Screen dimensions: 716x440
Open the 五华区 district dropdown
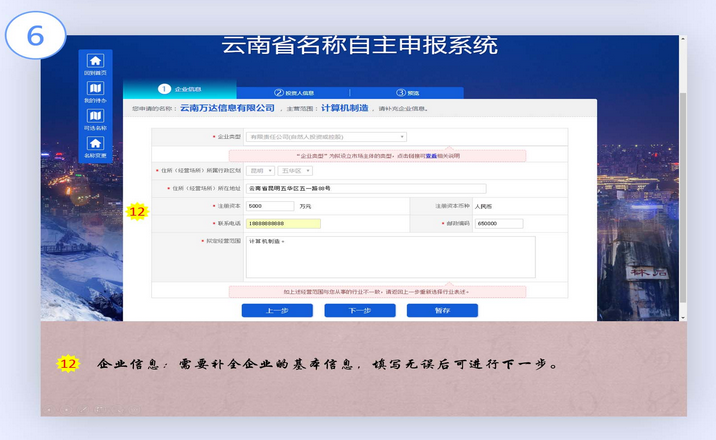(294, 171)
